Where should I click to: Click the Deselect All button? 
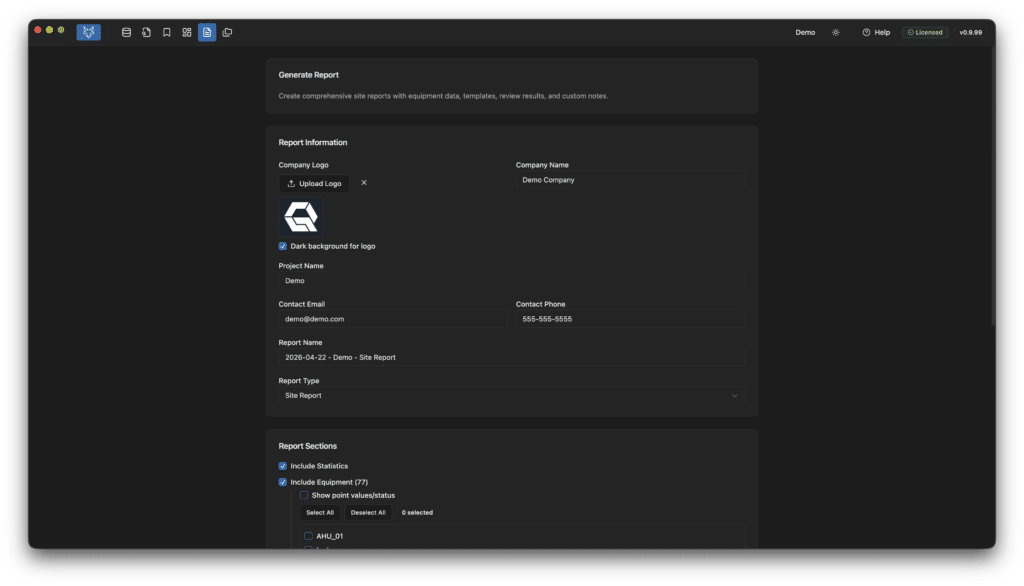(368, 513)
